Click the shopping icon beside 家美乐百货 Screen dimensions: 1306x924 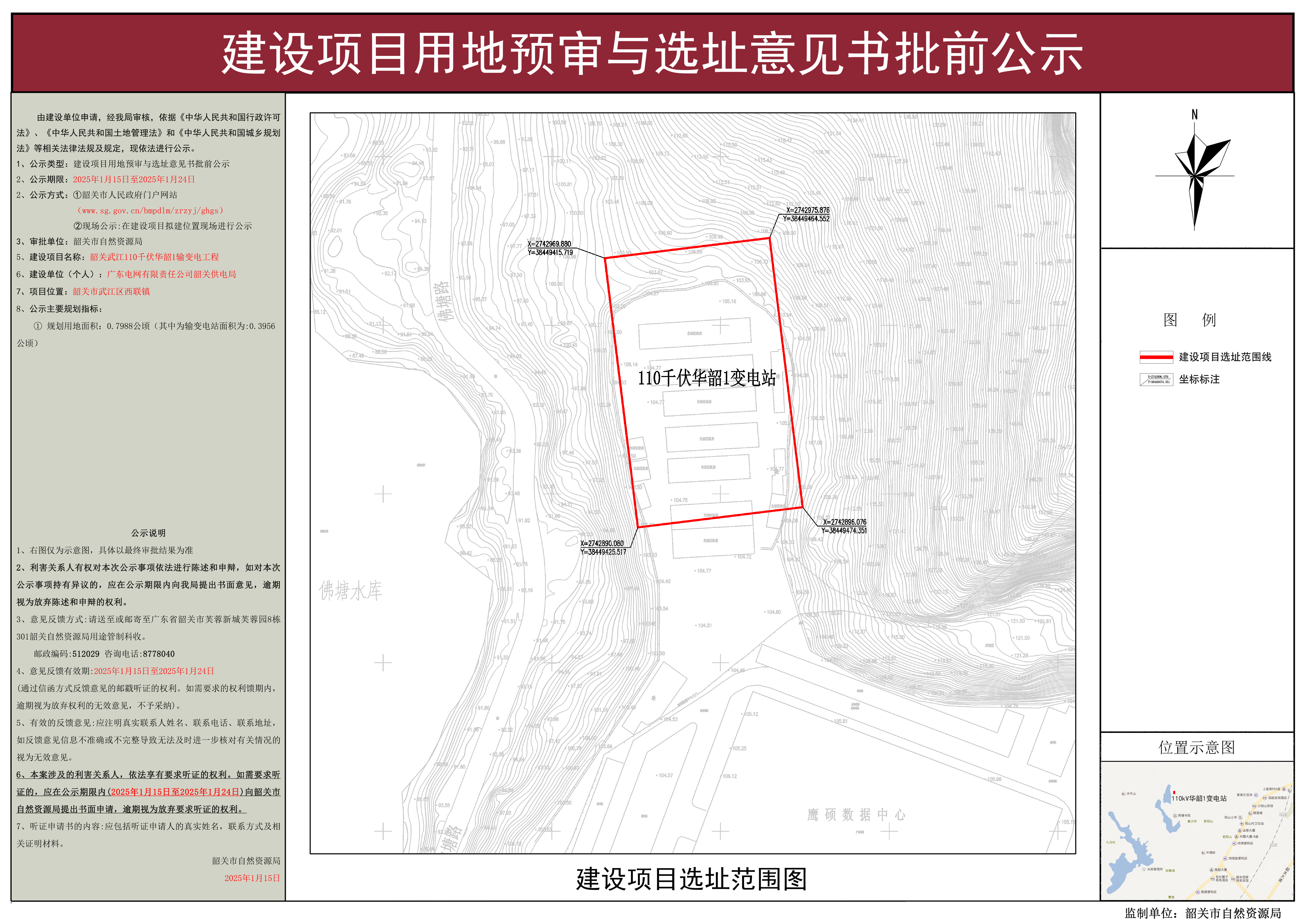[1256, 795]
